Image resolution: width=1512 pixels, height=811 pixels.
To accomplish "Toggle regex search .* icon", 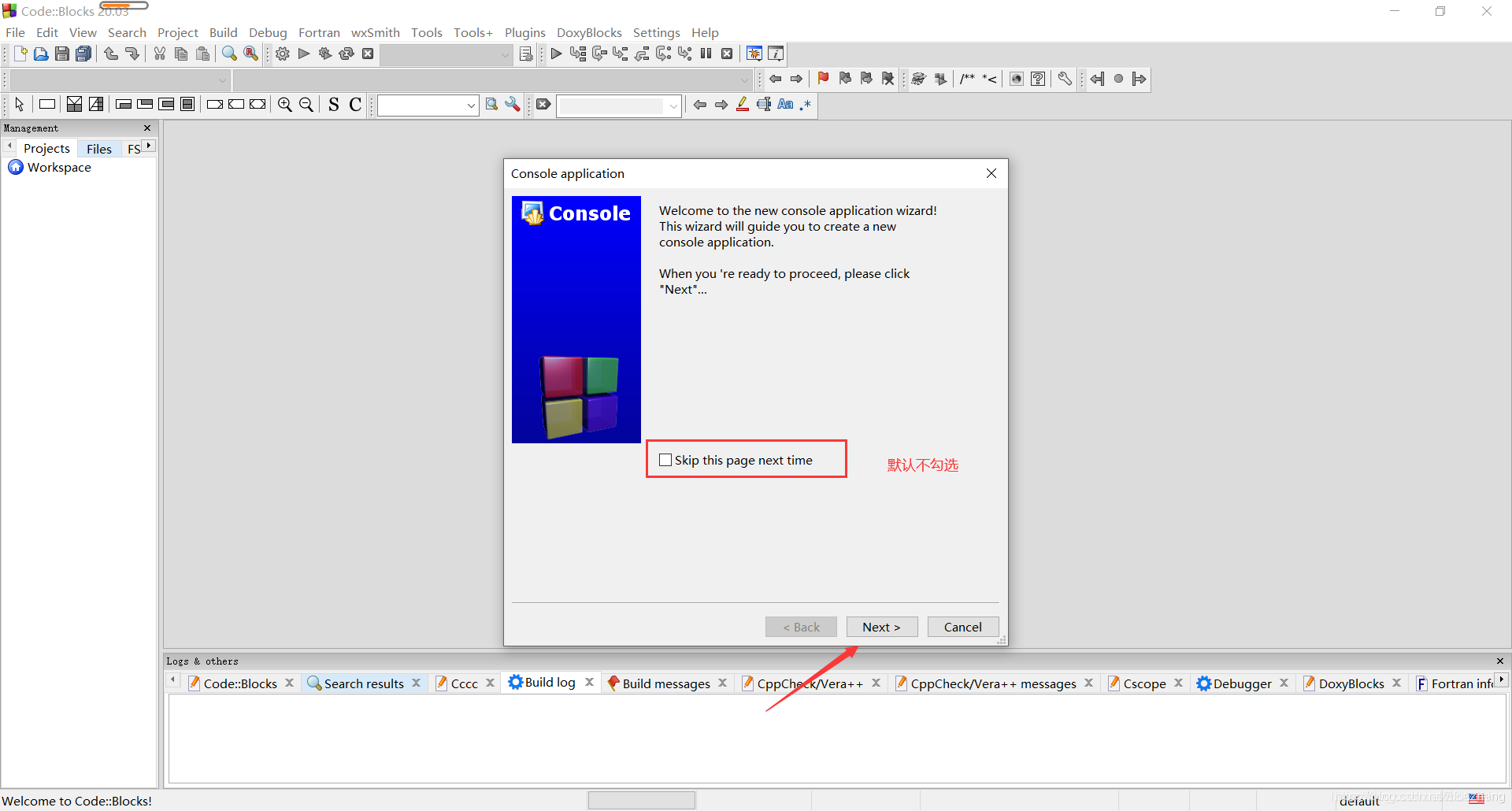I will [806, 104].
